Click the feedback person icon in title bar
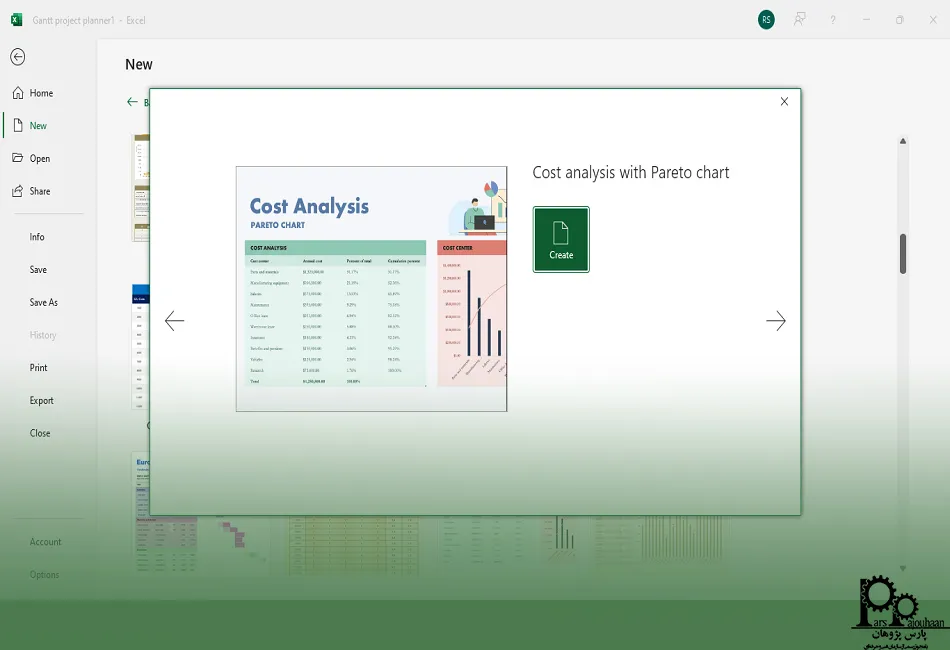The image size is (950, 650). pyautogui.click(x=800, y=20)
